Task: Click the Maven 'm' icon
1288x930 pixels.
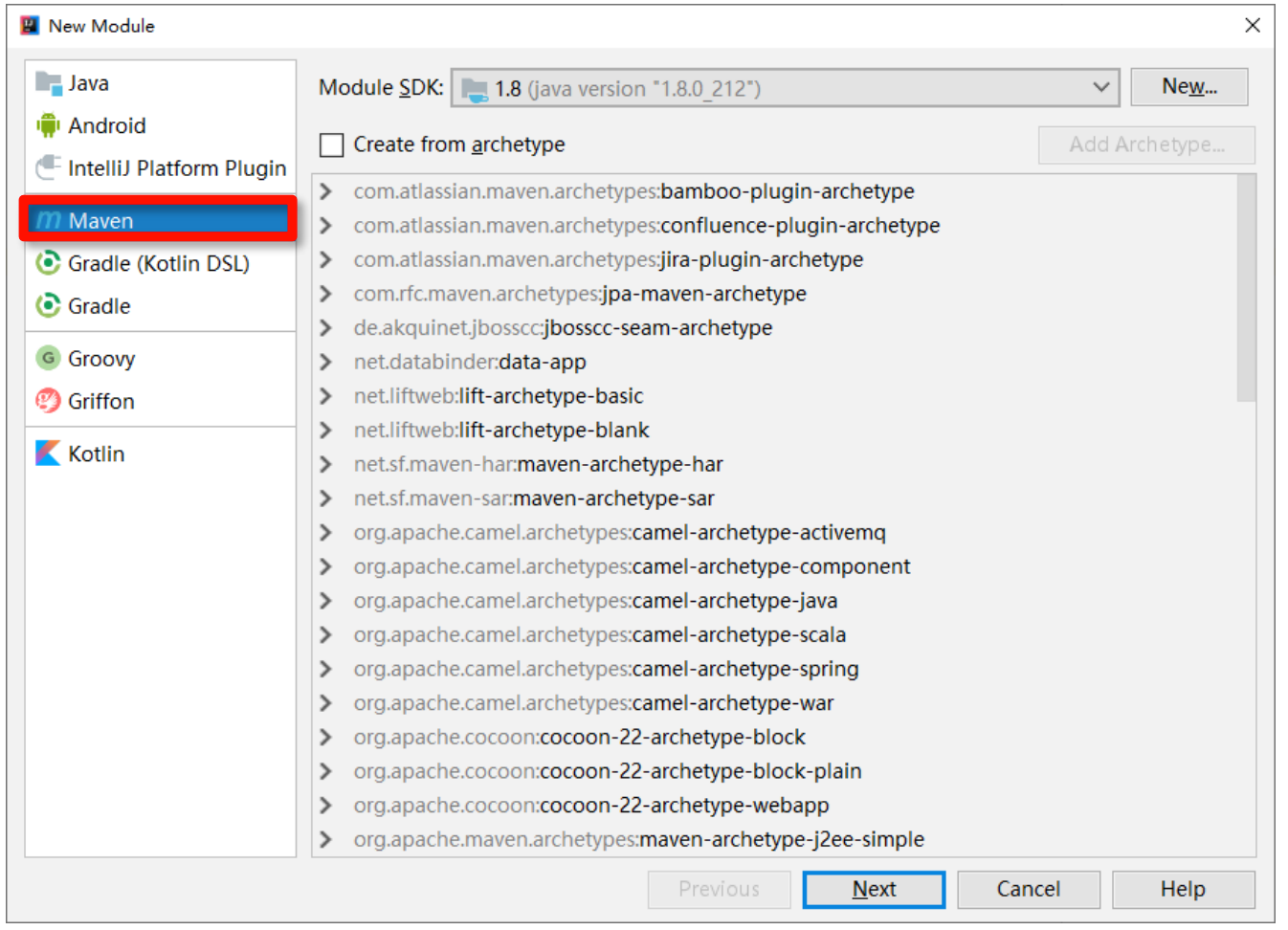Action: (x=48, y=220)
